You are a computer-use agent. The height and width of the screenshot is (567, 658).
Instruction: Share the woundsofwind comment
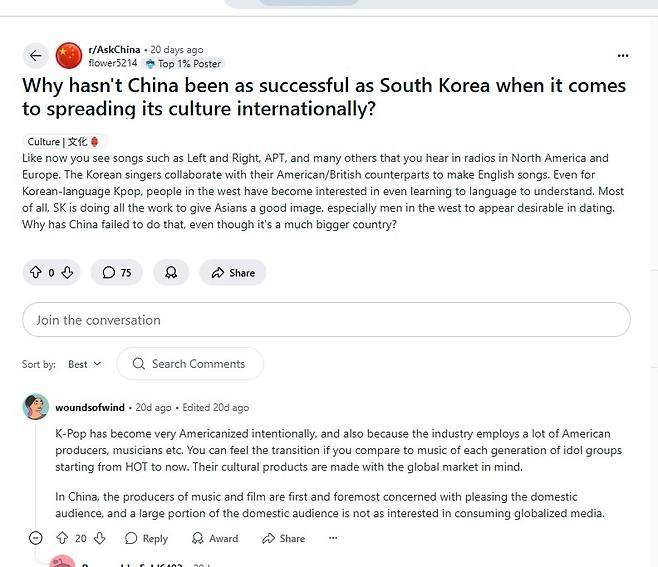pyautogui.click(x=284, y=538)
